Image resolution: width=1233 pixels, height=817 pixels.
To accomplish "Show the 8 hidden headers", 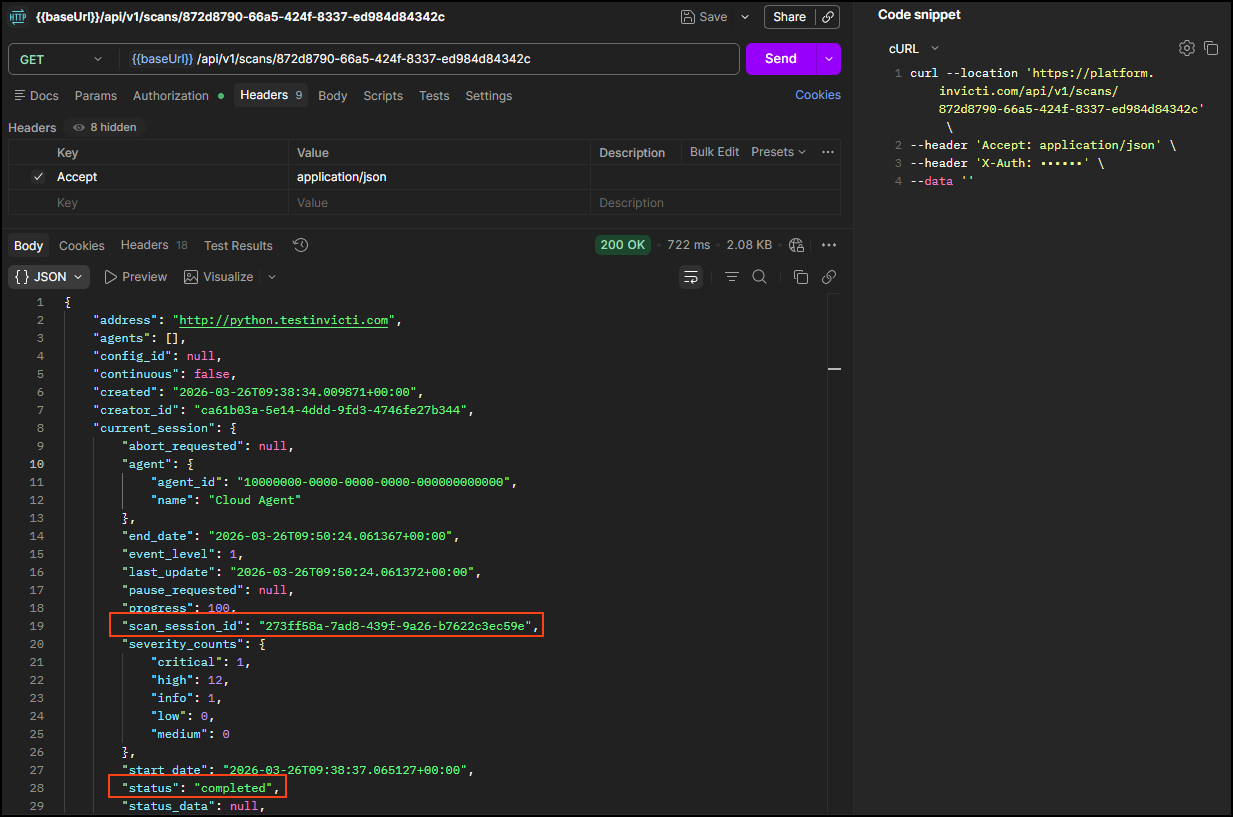I will tap(104, 127).
